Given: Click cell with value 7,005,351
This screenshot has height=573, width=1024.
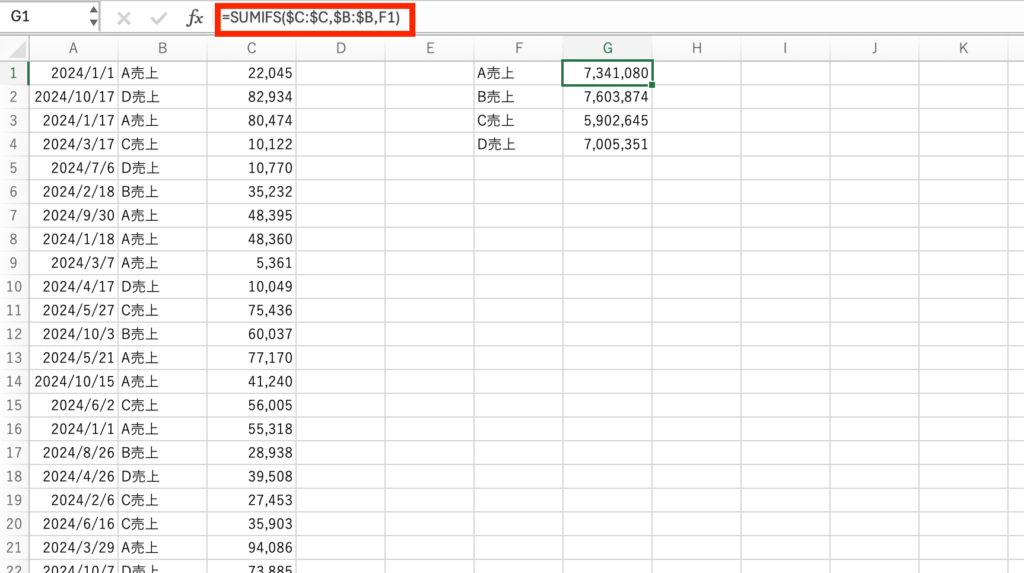Looking at the screenshot, I should coord(607,144).
